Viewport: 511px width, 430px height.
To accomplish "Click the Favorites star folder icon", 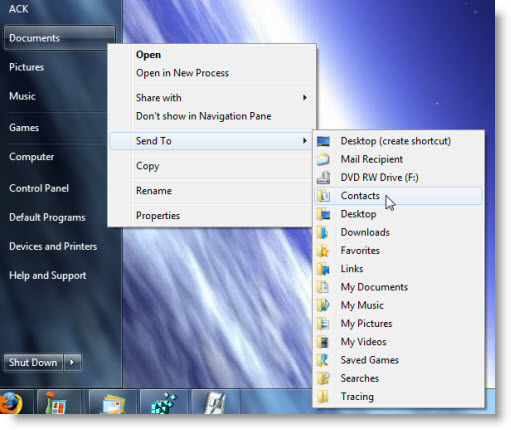I will coord(323,251).
